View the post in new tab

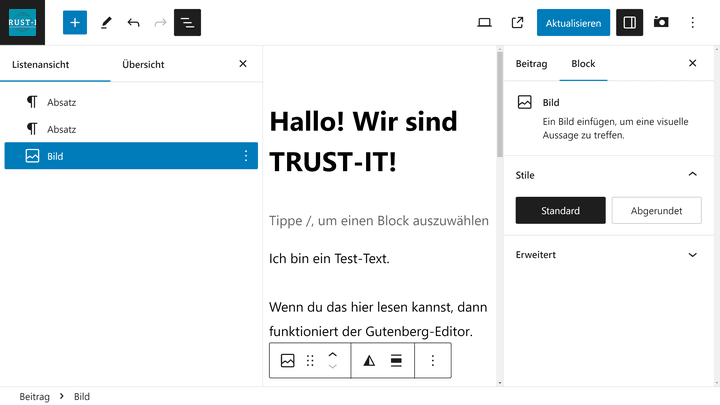[x=518, y=22]
